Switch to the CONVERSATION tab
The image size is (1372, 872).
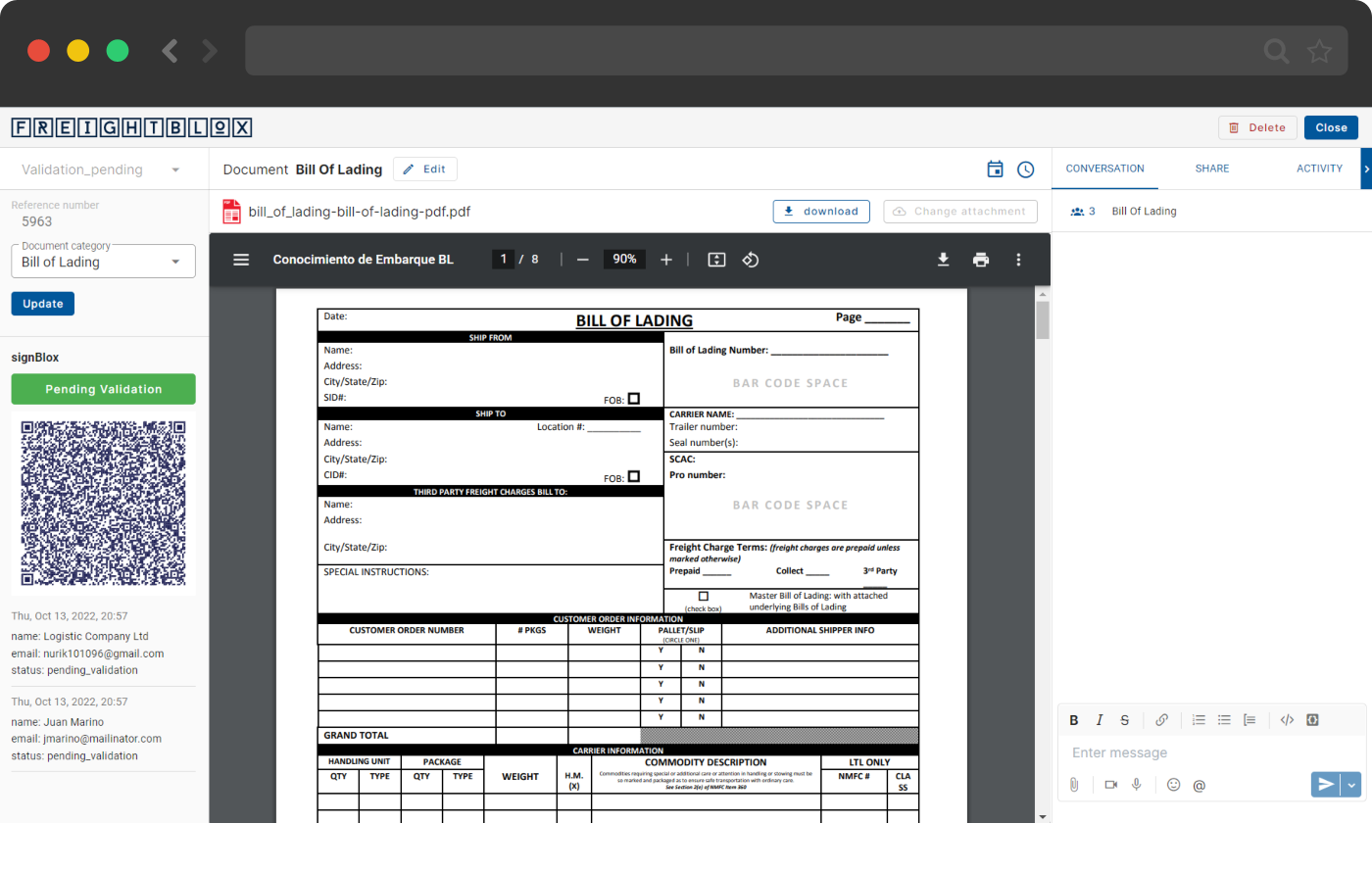(x=1105, y=169)
